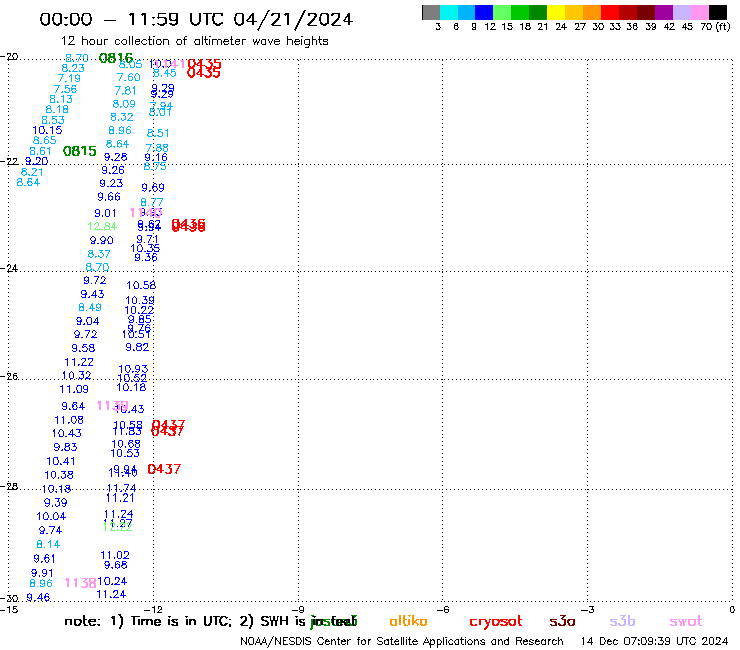The width and height of the screenshot is (740, 650).
Task: Click the 10.24 wave height value
Action: [x=112, y=582]
